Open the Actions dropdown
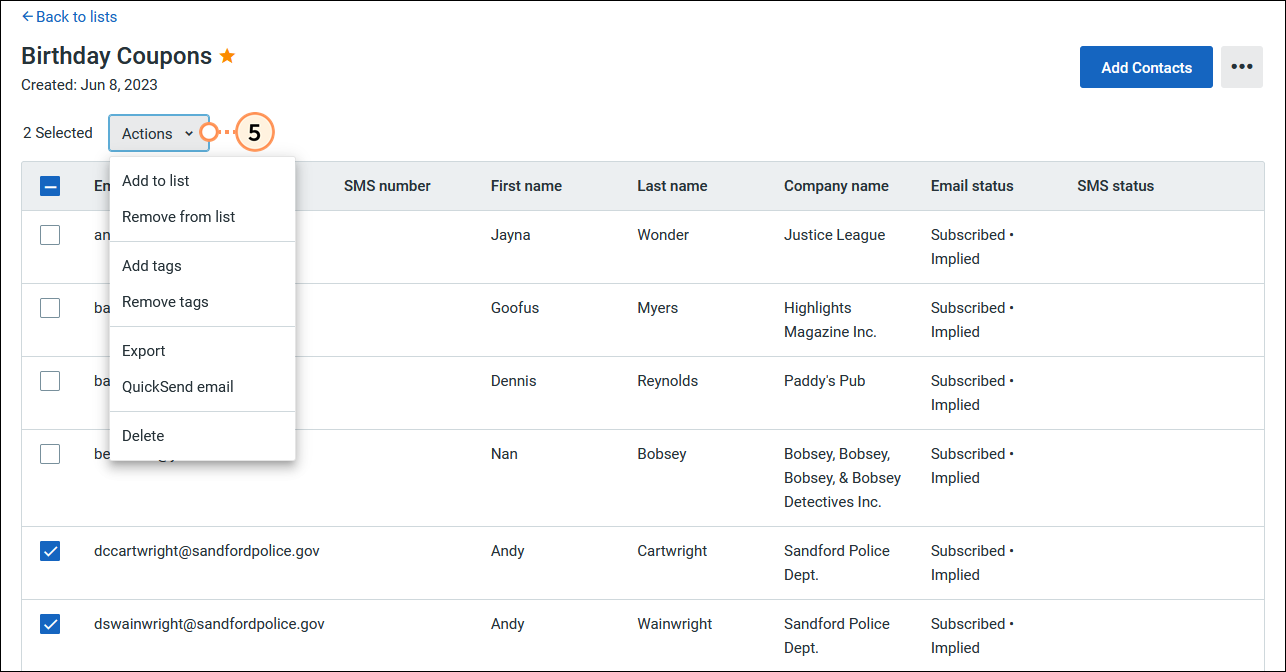The image size is (1286, 672). pos(158,132)
